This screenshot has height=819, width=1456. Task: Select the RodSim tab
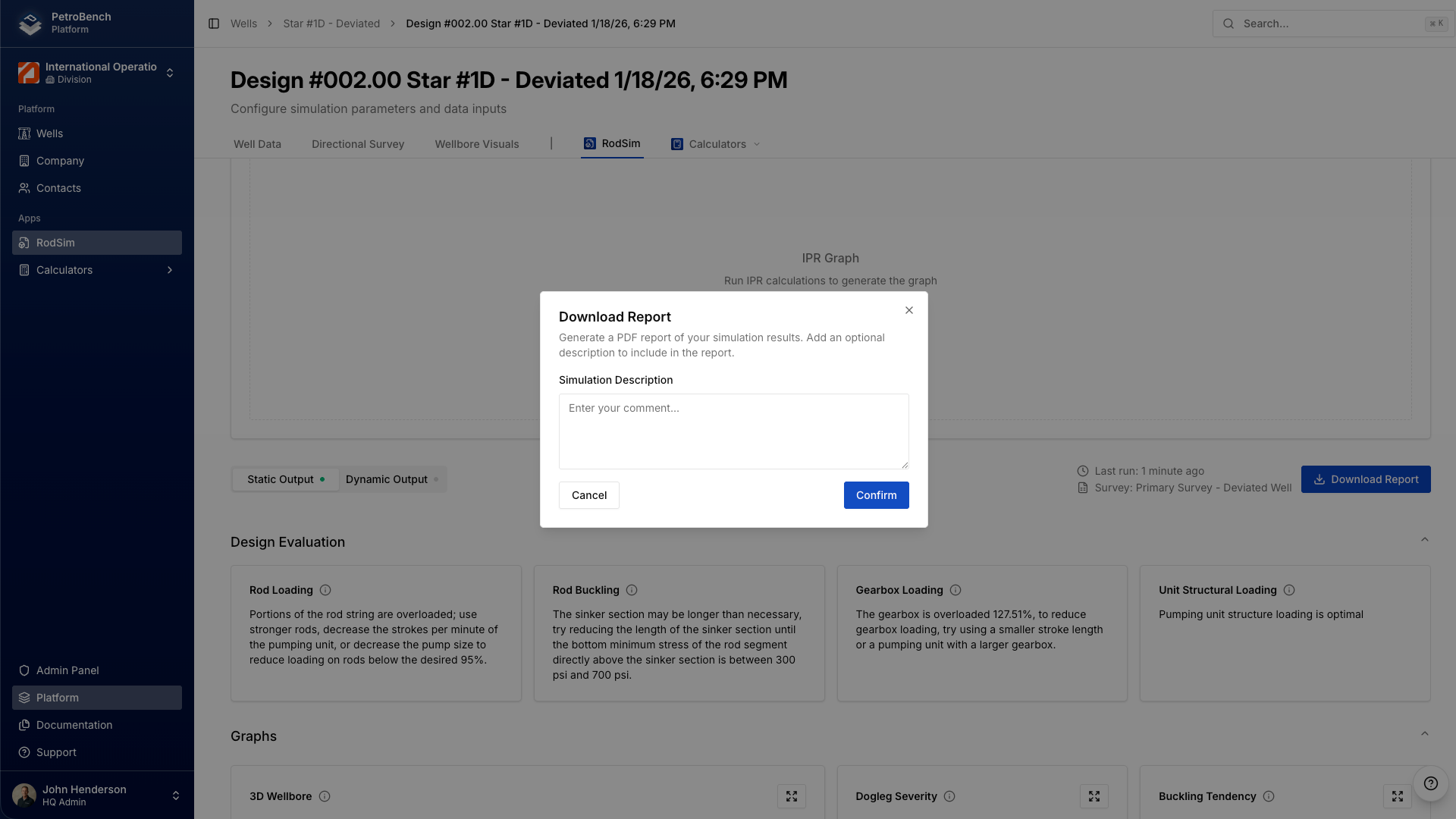pyautogui.click(x=612, y=143)
